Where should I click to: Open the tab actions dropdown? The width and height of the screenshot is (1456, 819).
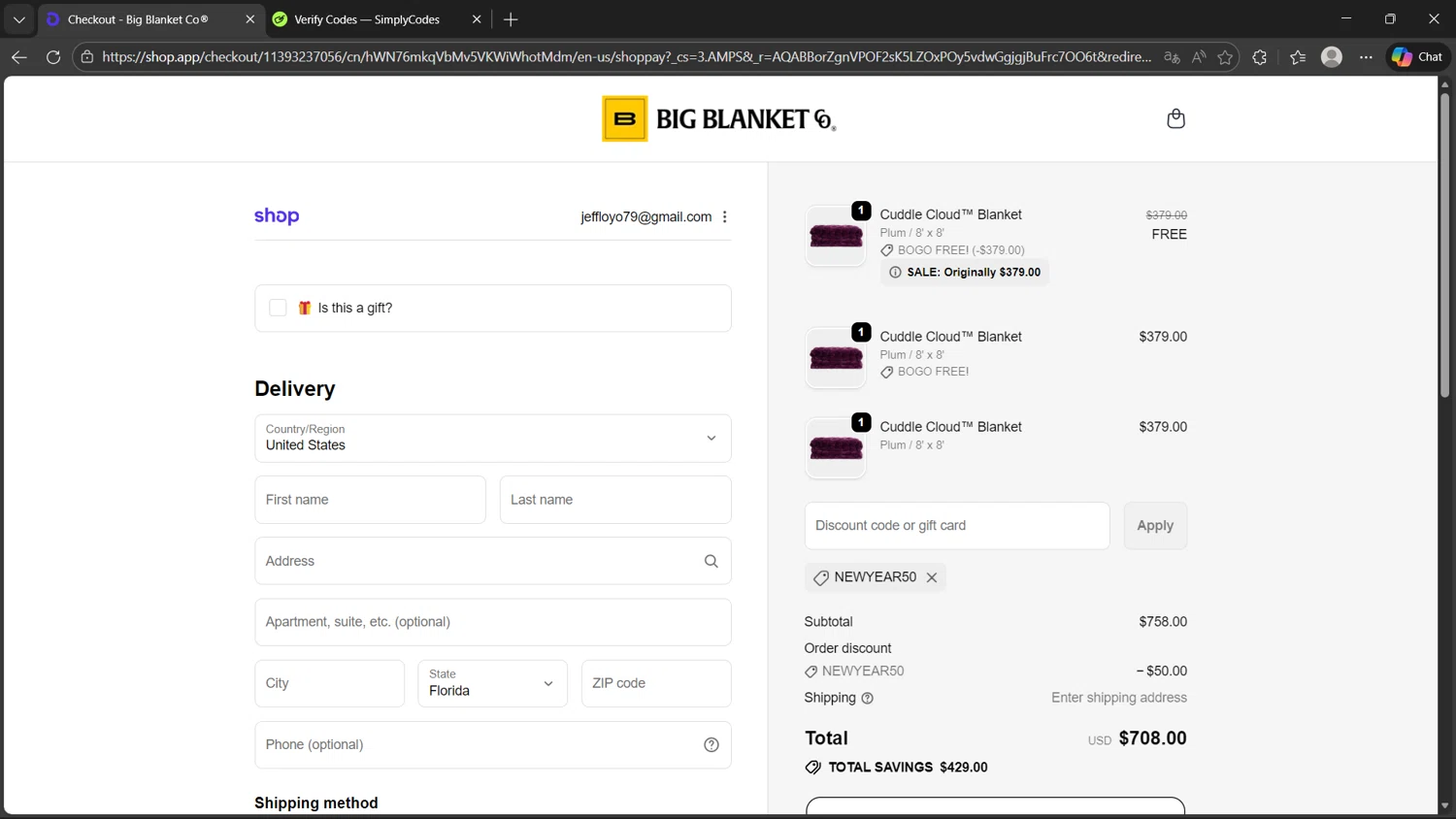[x=18, y=19]
